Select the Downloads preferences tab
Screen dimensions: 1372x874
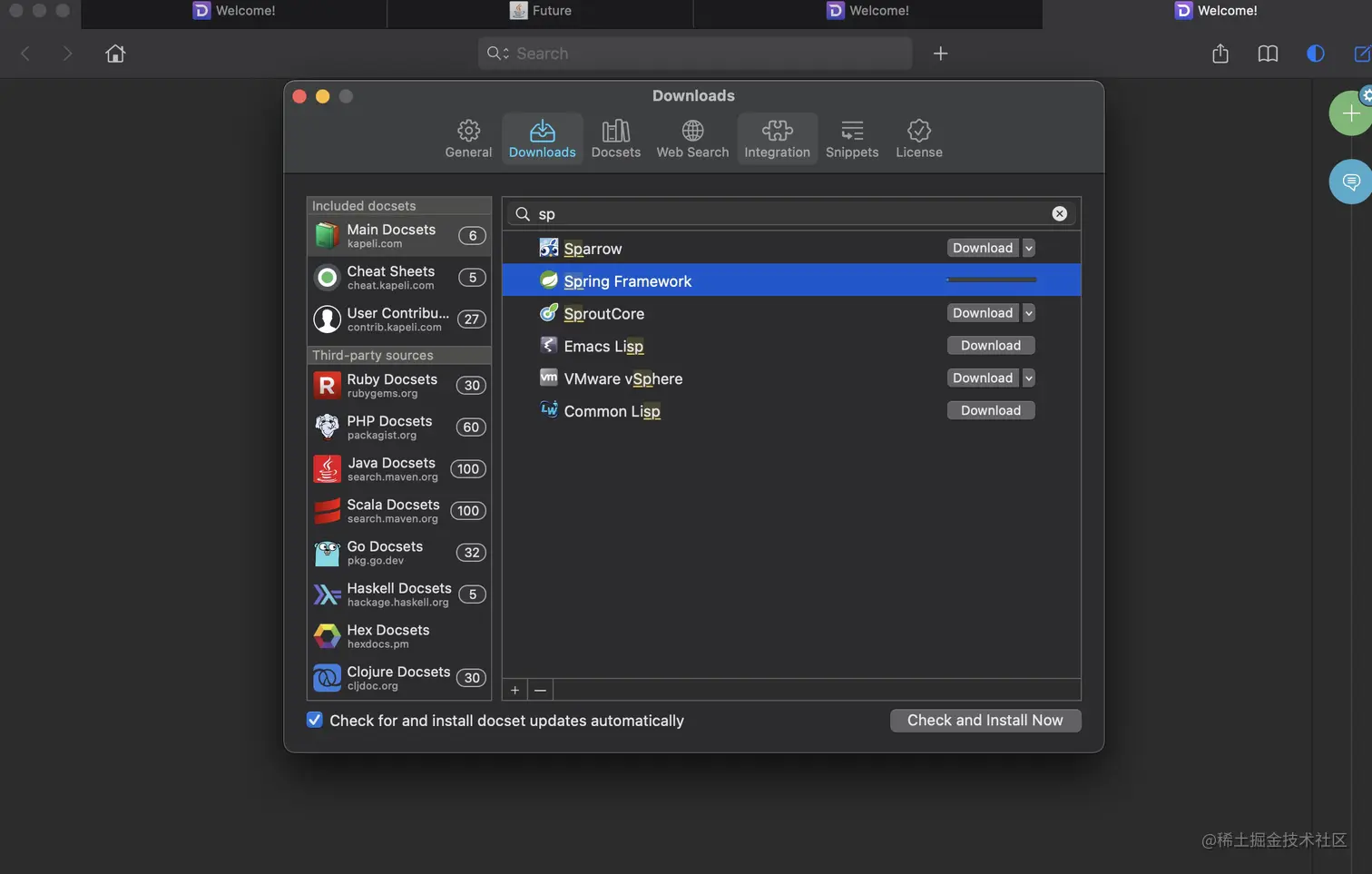pyautogui.click(x=543, y=139)
